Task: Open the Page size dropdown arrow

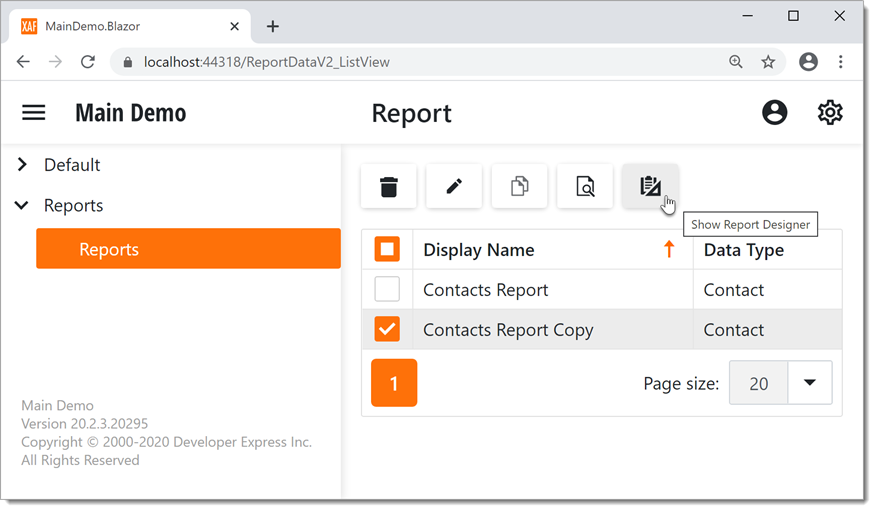Action: pos(809,382)
